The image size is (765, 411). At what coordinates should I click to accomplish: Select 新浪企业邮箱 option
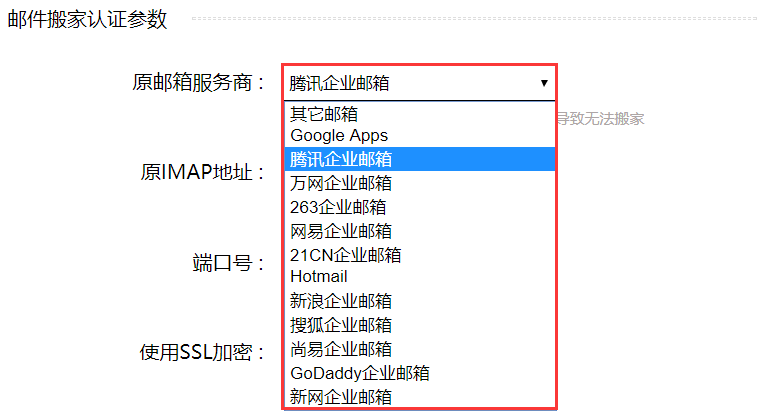coord(340,301)
